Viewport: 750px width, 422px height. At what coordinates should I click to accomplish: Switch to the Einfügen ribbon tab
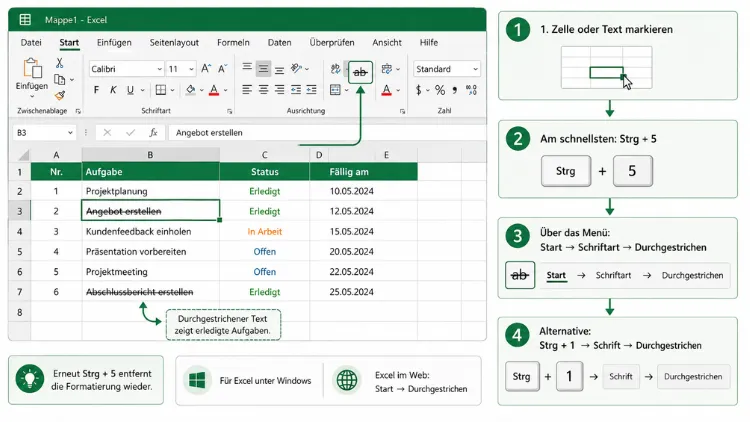click(114, 43)
